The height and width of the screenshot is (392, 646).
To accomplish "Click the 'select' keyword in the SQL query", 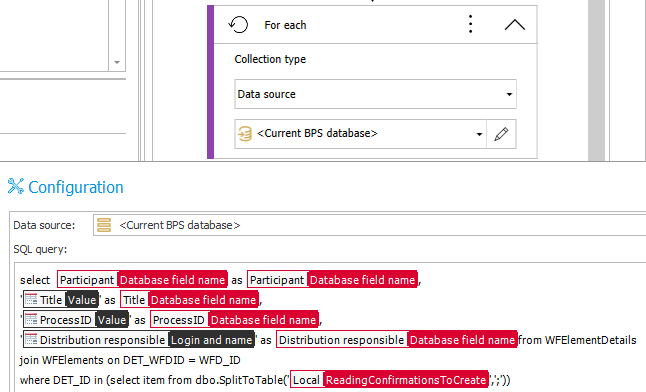I will pyautogui.click(x=35, y=280).
